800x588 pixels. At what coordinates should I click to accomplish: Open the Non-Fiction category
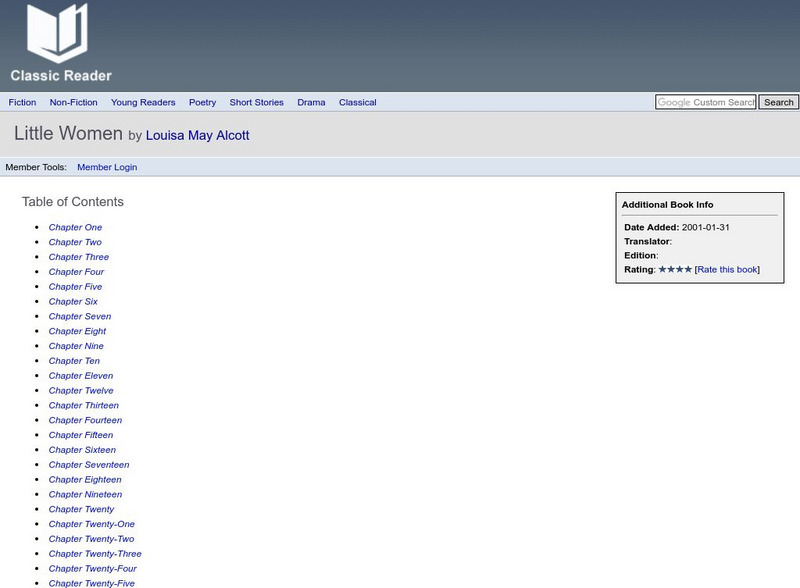point(73,103)
